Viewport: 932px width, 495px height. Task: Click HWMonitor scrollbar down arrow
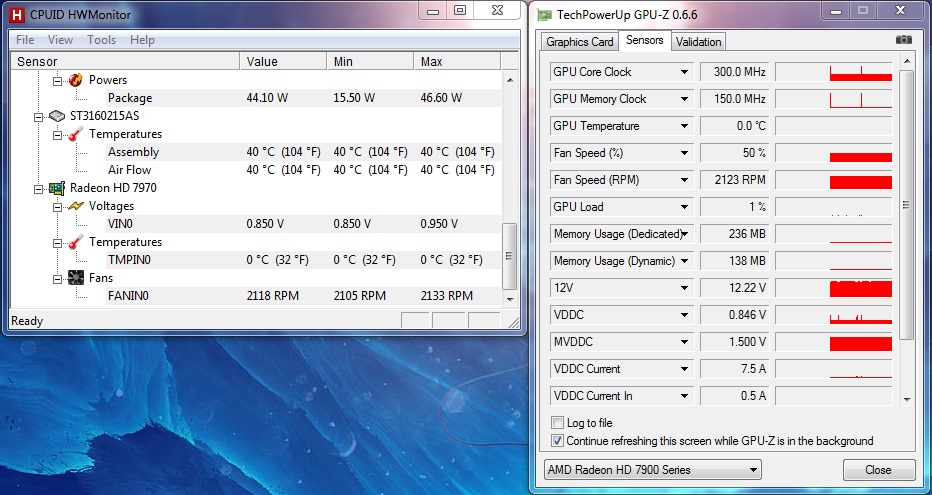pyautogui.click(x=509, y=299)
